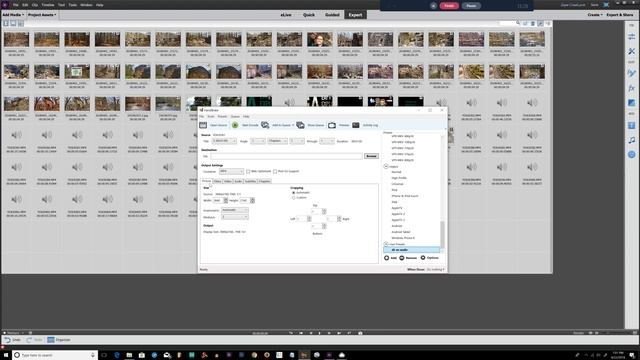Click the Task View taskbar icon
640x360 pixels.
click(104, 355)
